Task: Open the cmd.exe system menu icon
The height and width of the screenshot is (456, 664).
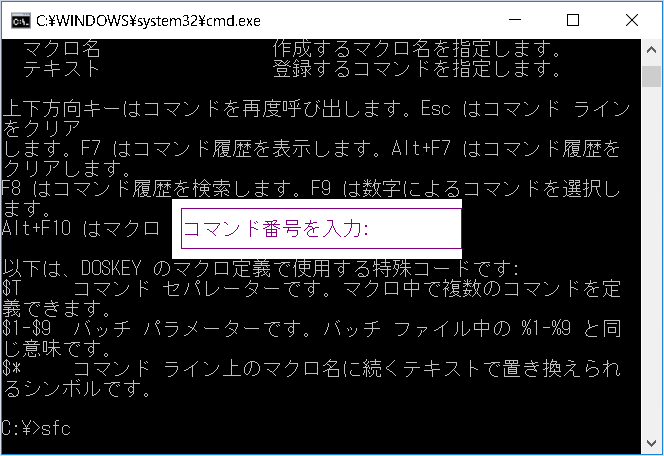Action: point(21,21)
